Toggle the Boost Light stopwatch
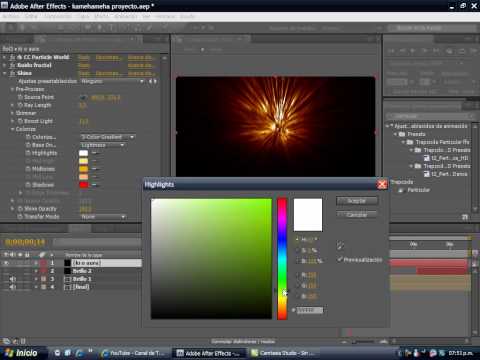The width and height of the screenshot is (480, 360). click(x=20, y=121)
